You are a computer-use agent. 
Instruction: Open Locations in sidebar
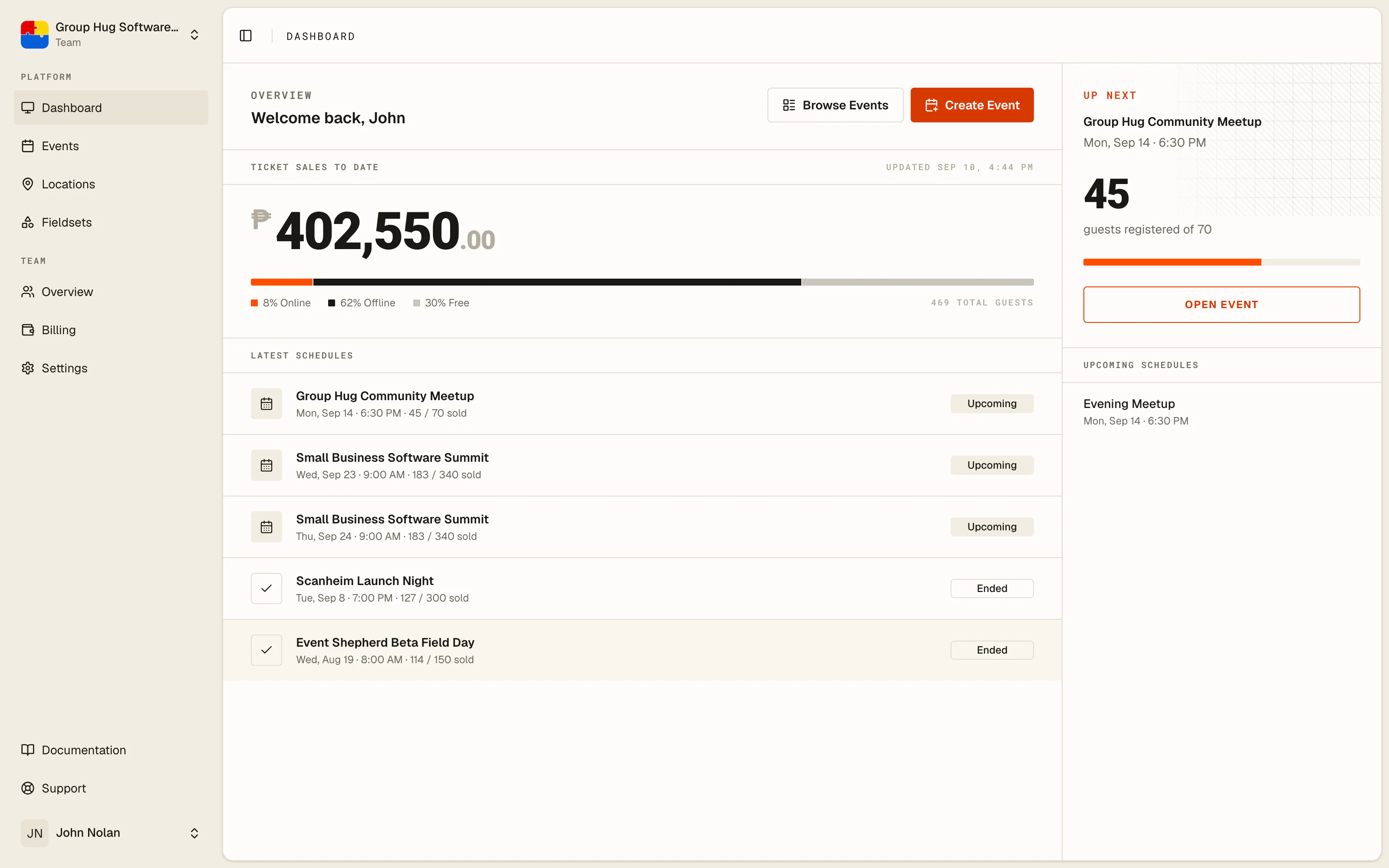click(111, 184)
